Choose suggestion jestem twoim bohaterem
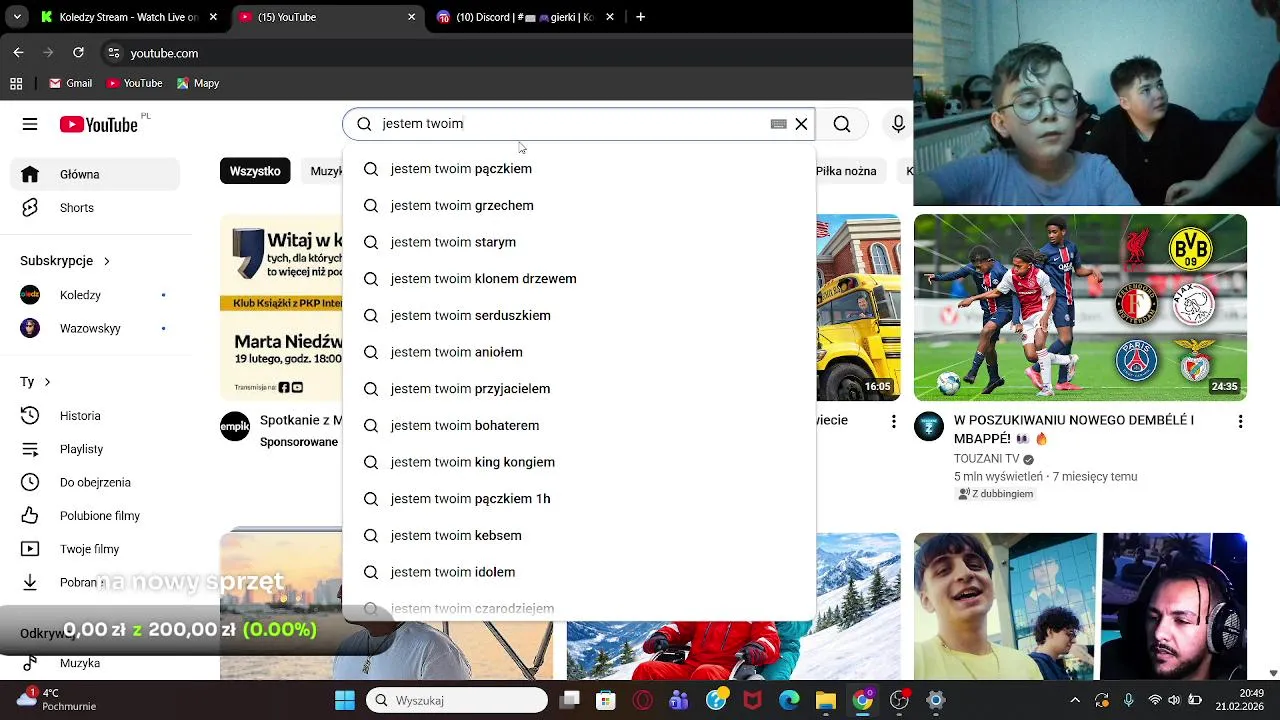1280x720 pixels. [579, 425]
